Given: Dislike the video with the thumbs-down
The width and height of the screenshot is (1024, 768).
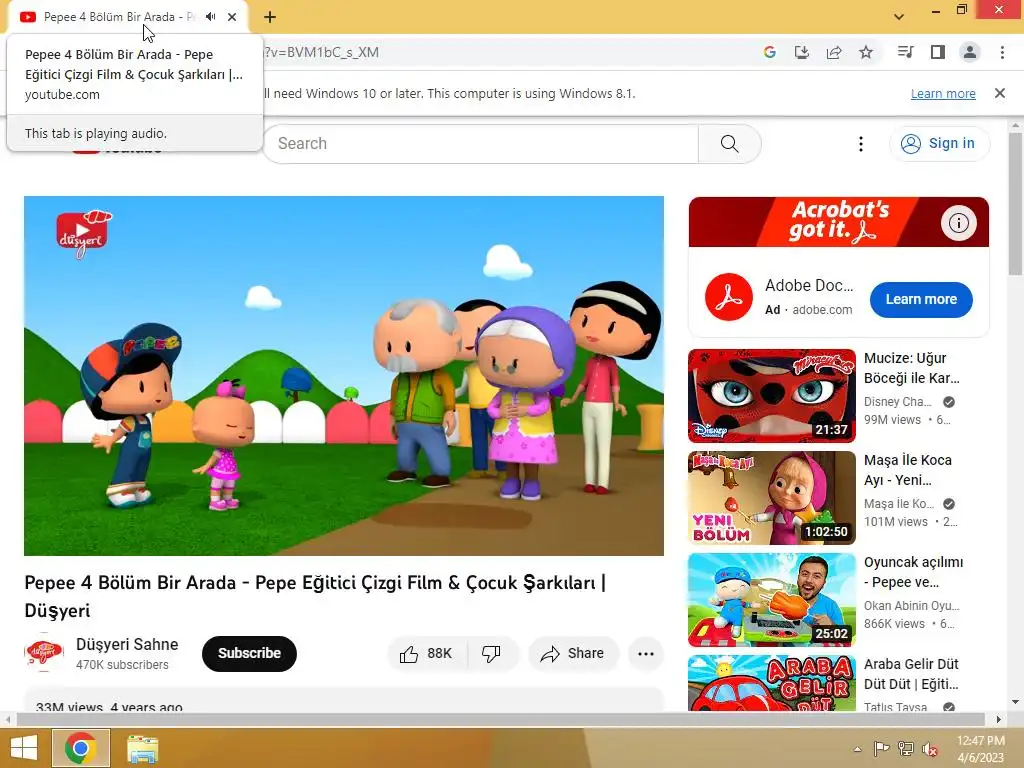Looking at the screenshot, I should click(491, 654).
